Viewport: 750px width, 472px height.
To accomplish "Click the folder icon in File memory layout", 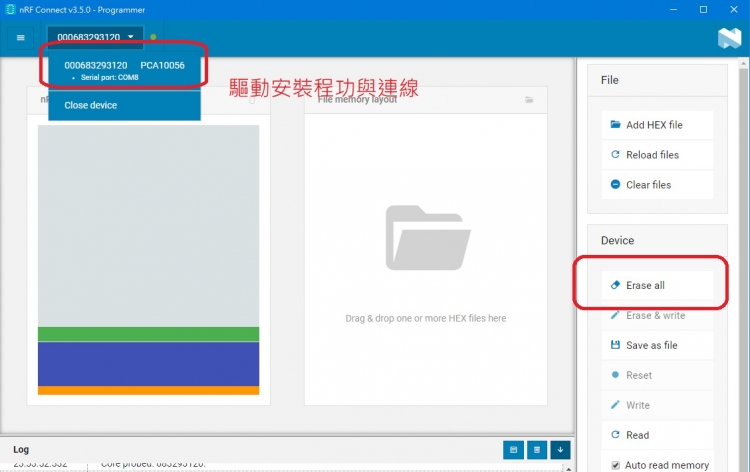I will [x=529, y=100].
